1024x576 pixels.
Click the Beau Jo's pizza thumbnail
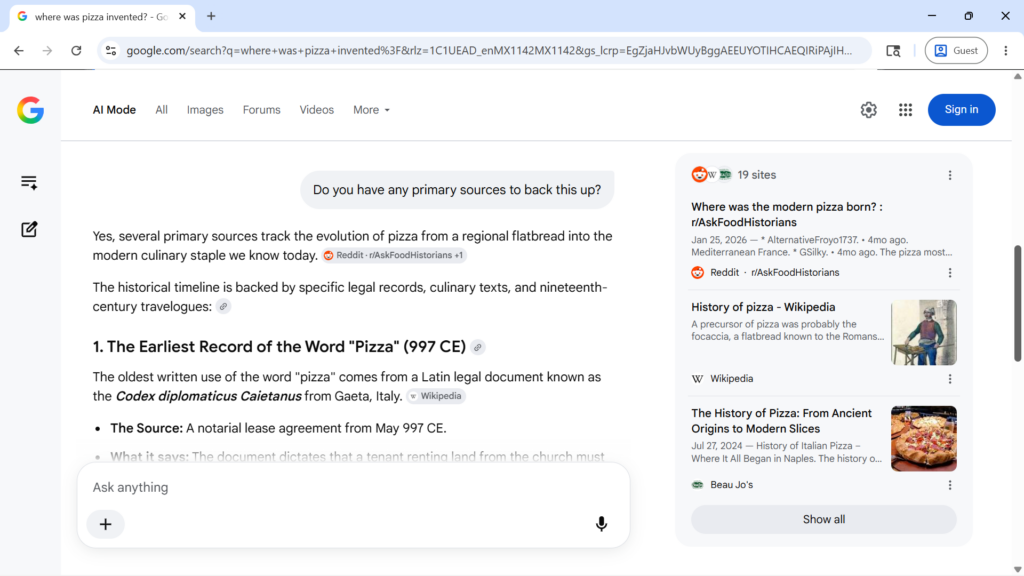coord(923,439)
